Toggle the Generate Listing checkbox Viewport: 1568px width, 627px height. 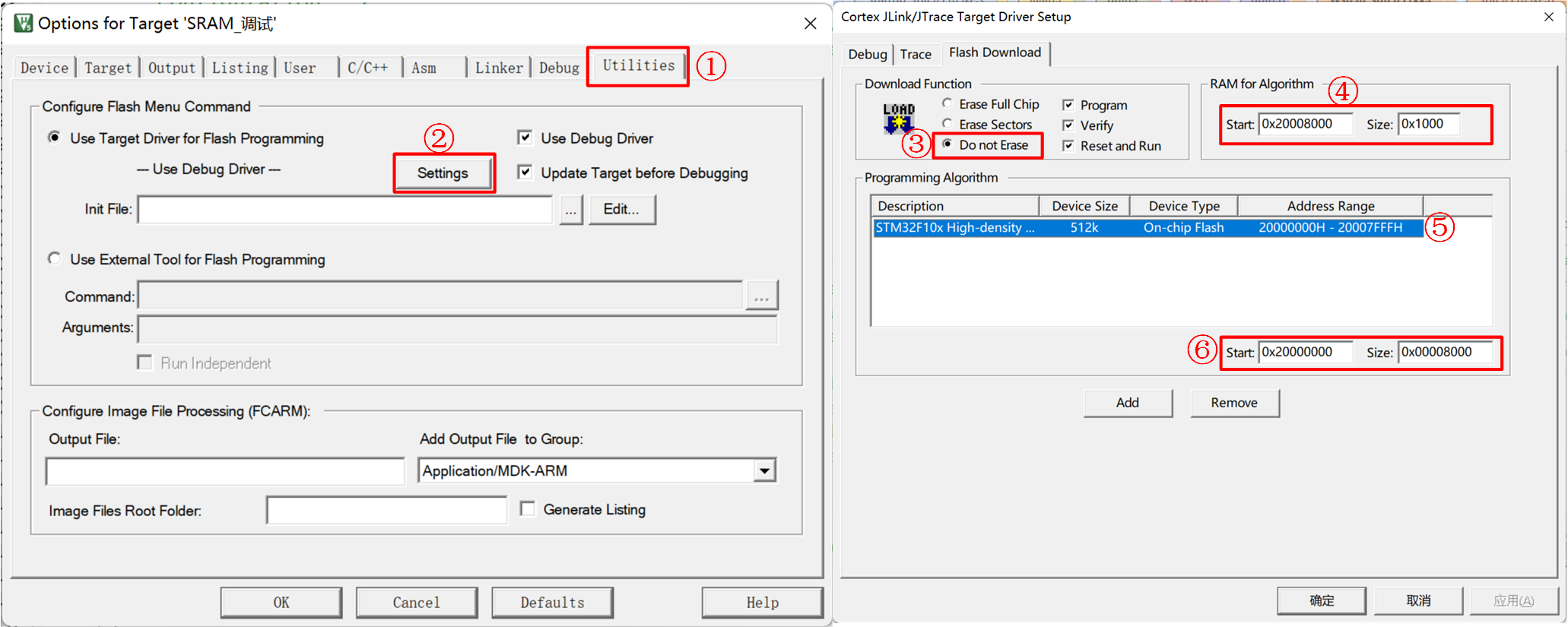coord(528,509)
